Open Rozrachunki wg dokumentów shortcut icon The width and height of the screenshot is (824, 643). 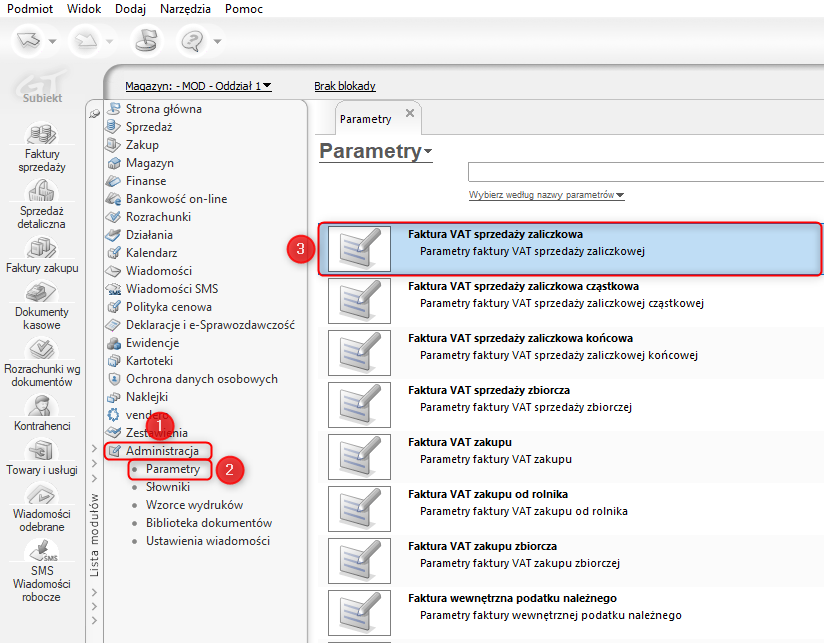[42, 349]
